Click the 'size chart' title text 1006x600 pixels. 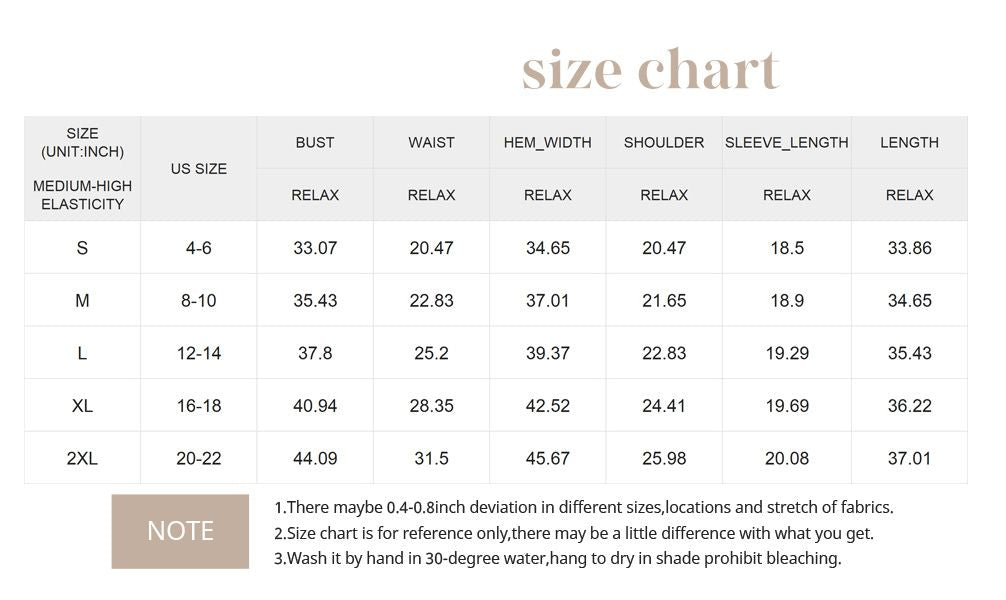pos(651,69)
